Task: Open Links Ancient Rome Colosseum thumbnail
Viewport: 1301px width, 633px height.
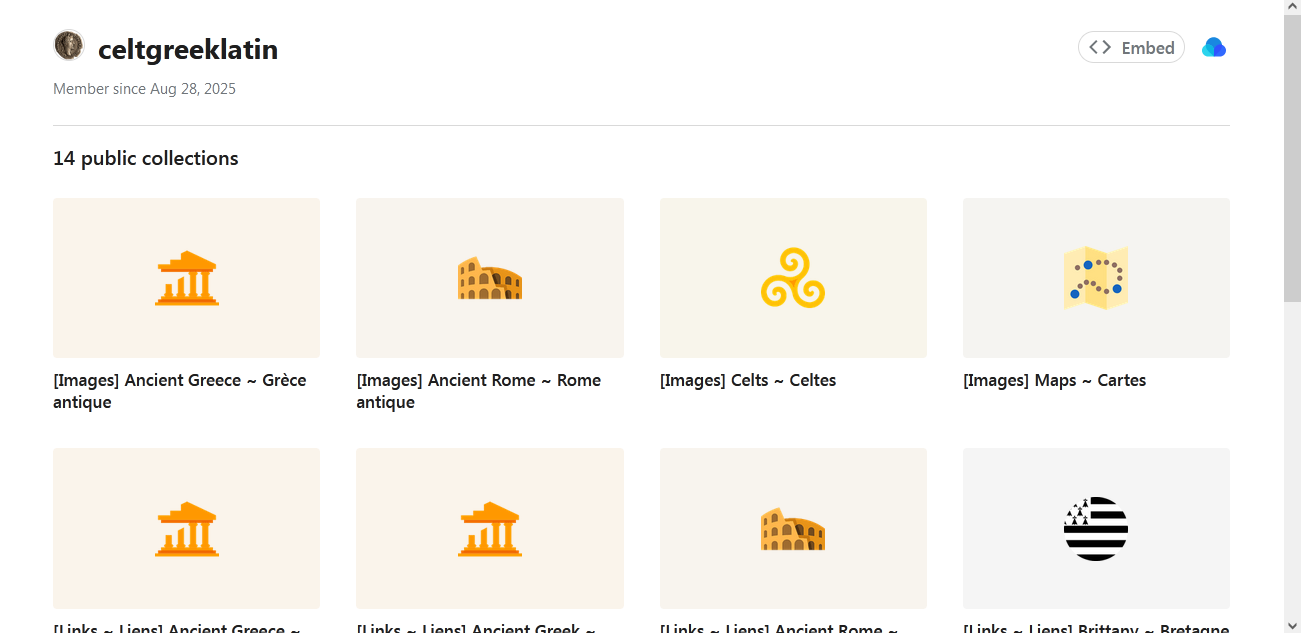Action: pos(793,528)
